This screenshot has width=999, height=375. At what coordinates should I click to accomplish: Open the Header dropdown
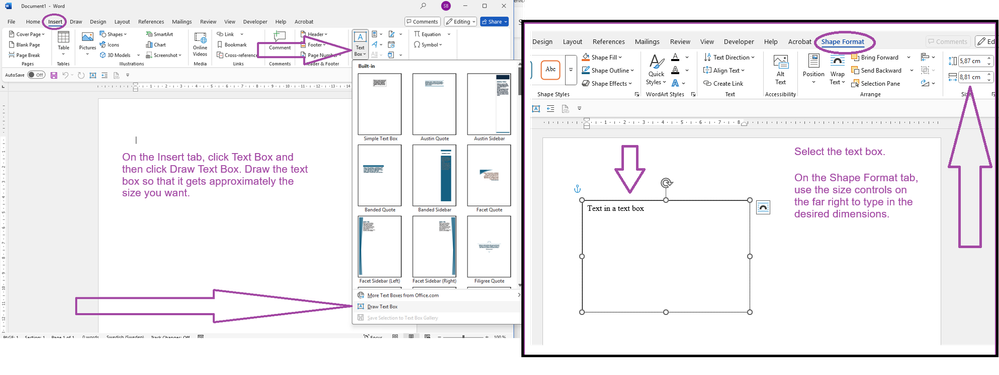coord(313,34)
